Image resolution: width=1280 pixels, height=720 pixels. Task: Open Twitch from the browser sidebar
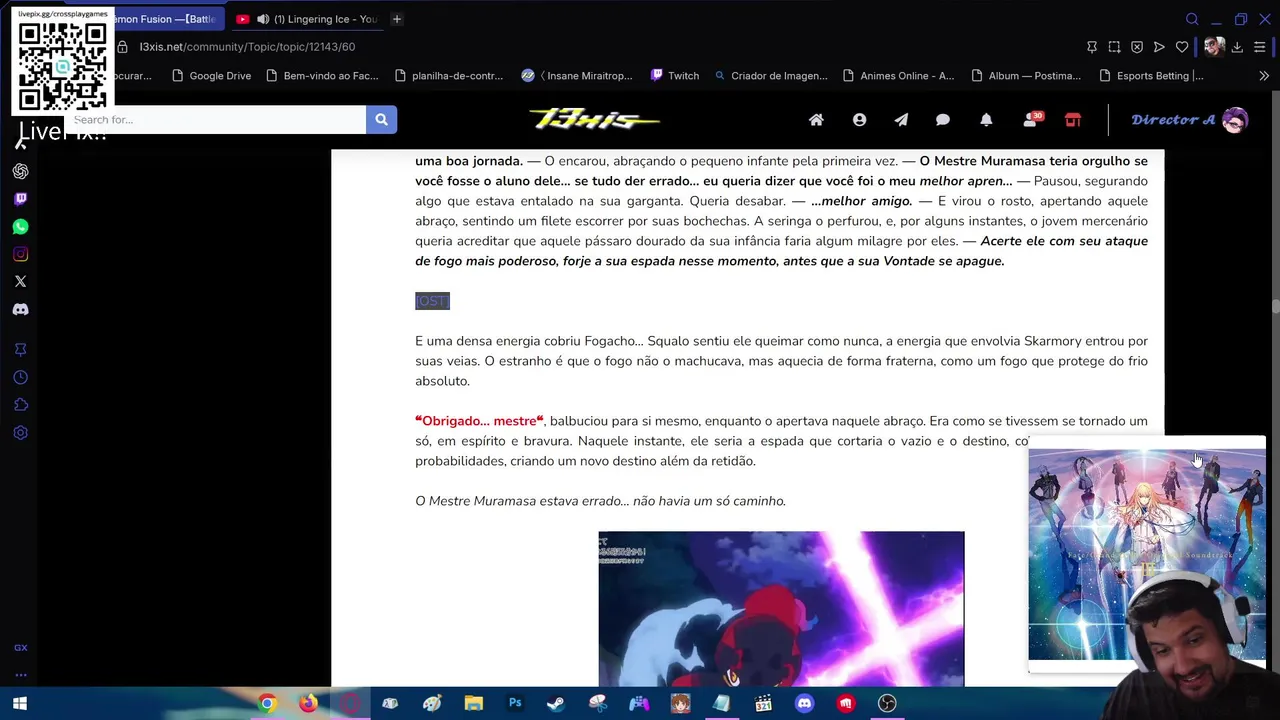click(20, 199)
